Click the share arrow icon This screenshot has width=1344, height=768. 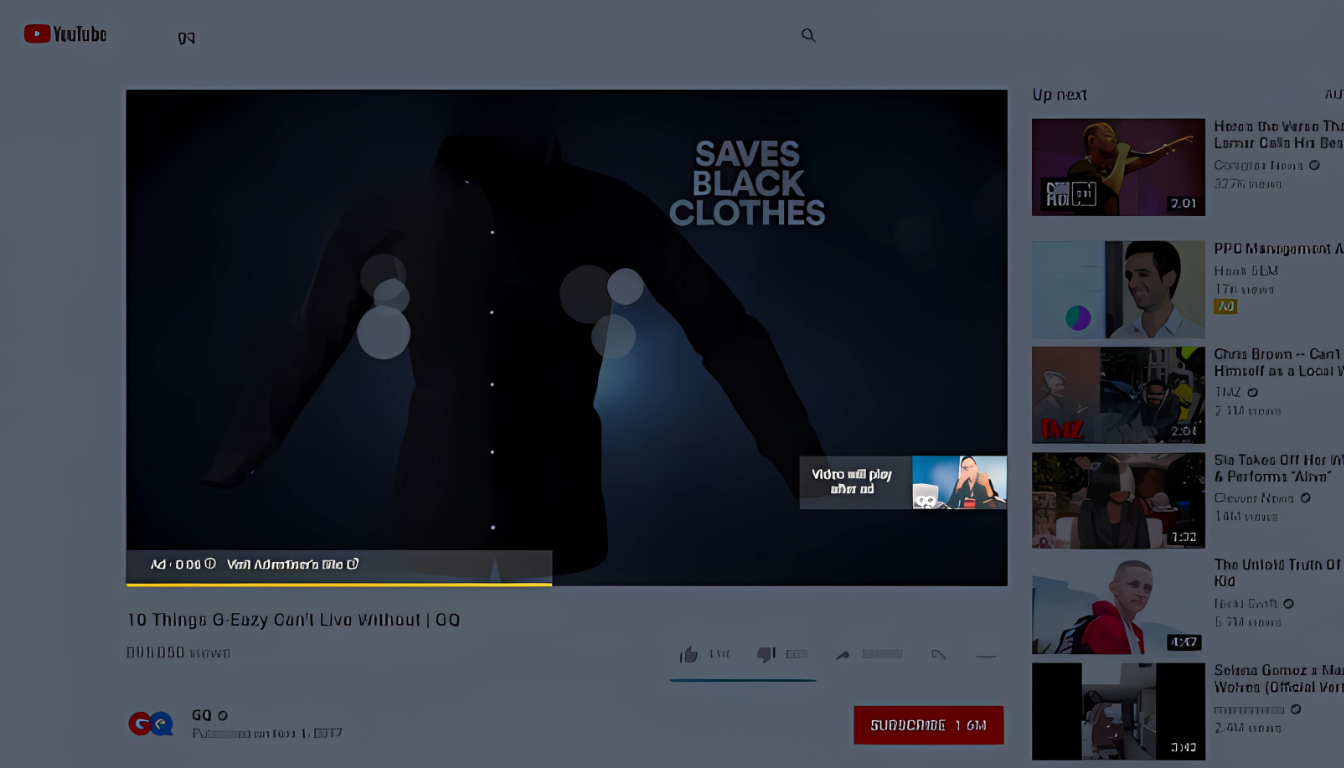point(843,655)
